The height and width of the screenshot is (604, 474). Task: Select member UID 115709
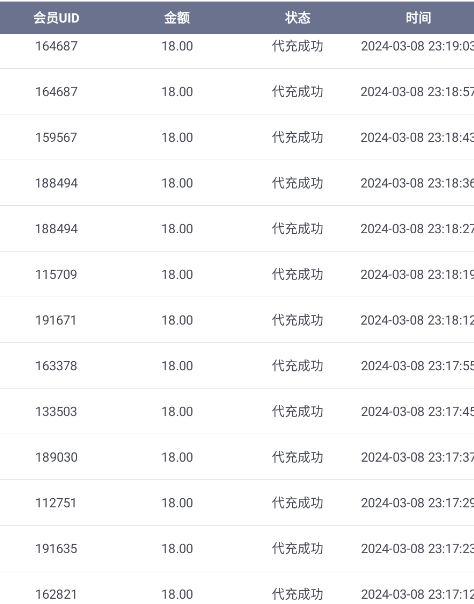(x=56, y=275)
